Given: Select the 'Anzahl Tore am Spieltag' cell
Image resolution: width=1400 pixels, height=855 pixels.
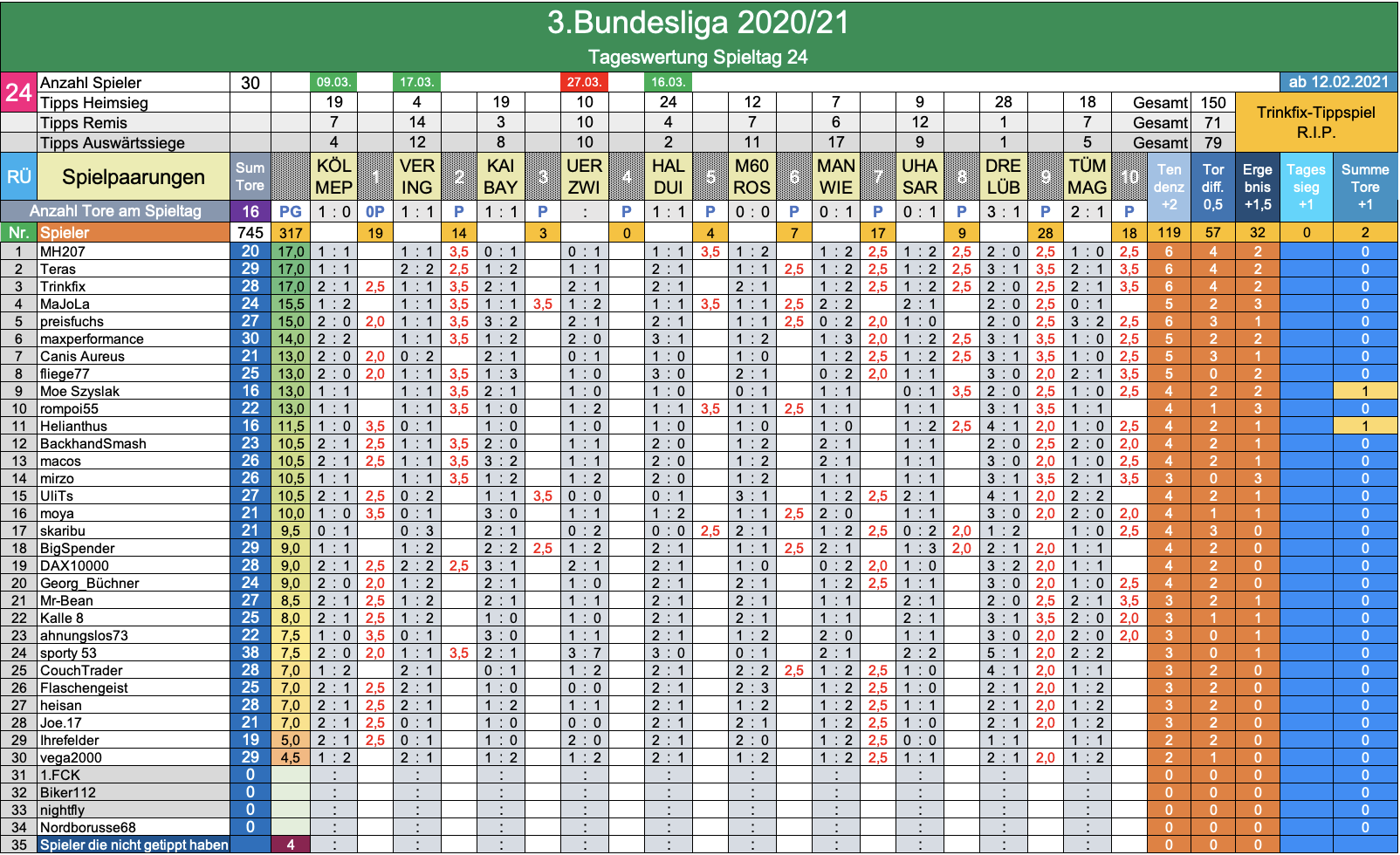Looking at the screenshot, I should [116, 211].
